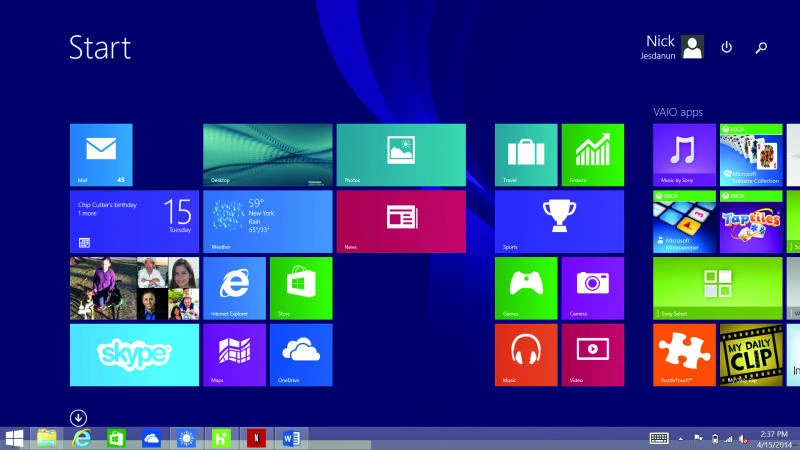Open the My Daily Clip tile
Screen dimensions: 800x450
point(751,355)
